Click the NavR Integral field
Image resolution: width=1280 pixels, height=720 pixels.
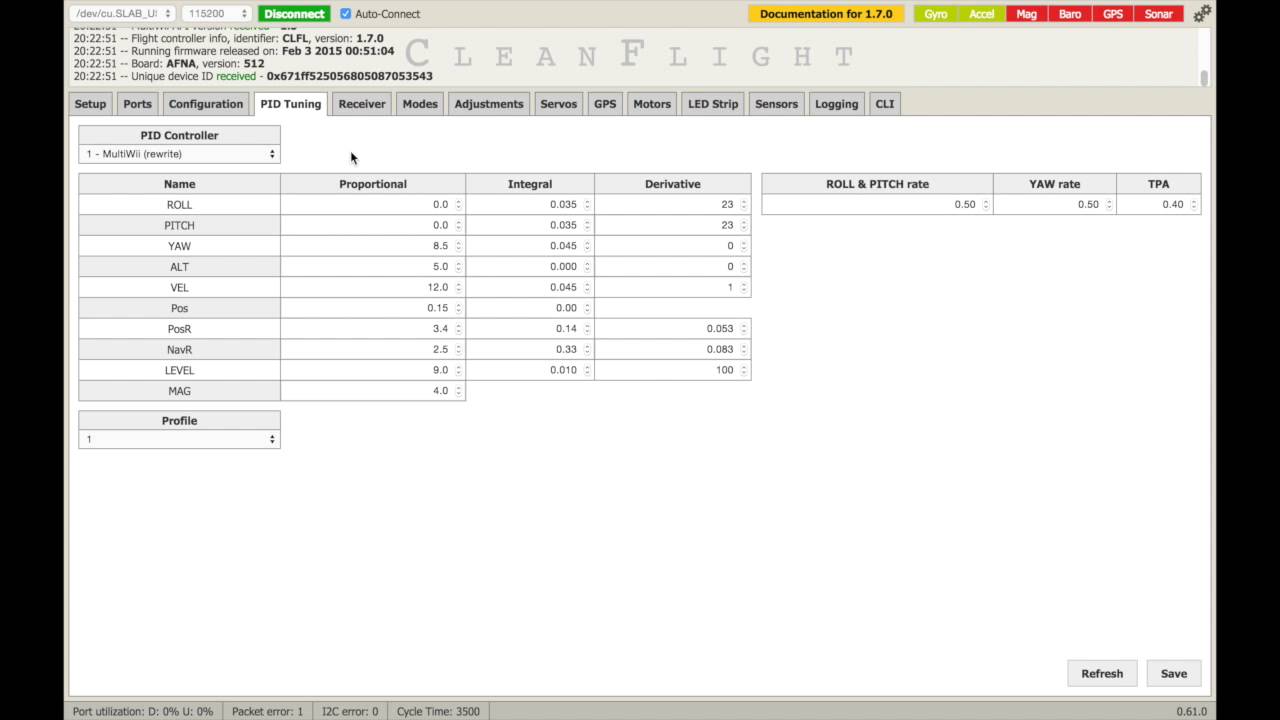530,349
